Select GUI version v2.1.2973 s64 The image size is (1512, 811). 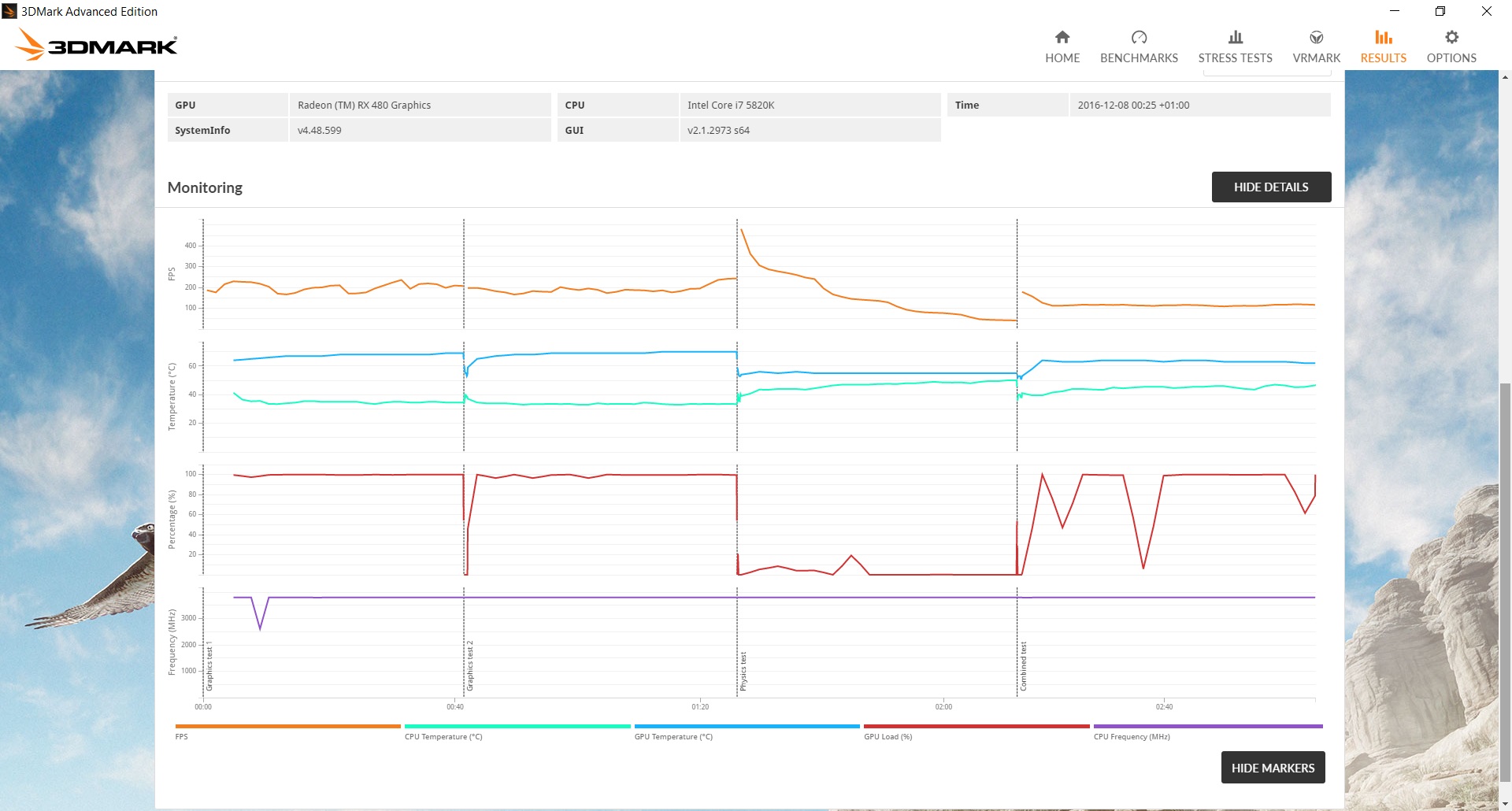[x=718, y=130]
